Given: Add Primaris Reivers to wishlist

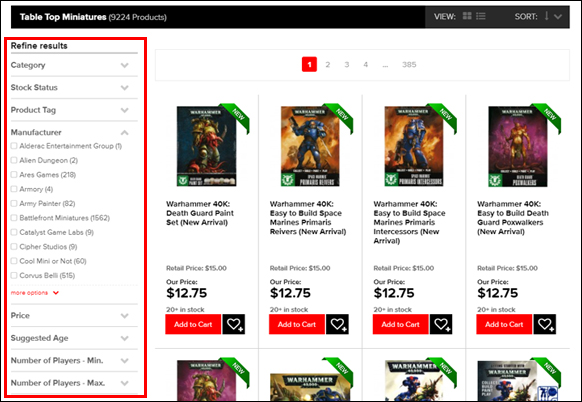Looking at the screenshot, I should click(337, 324).
